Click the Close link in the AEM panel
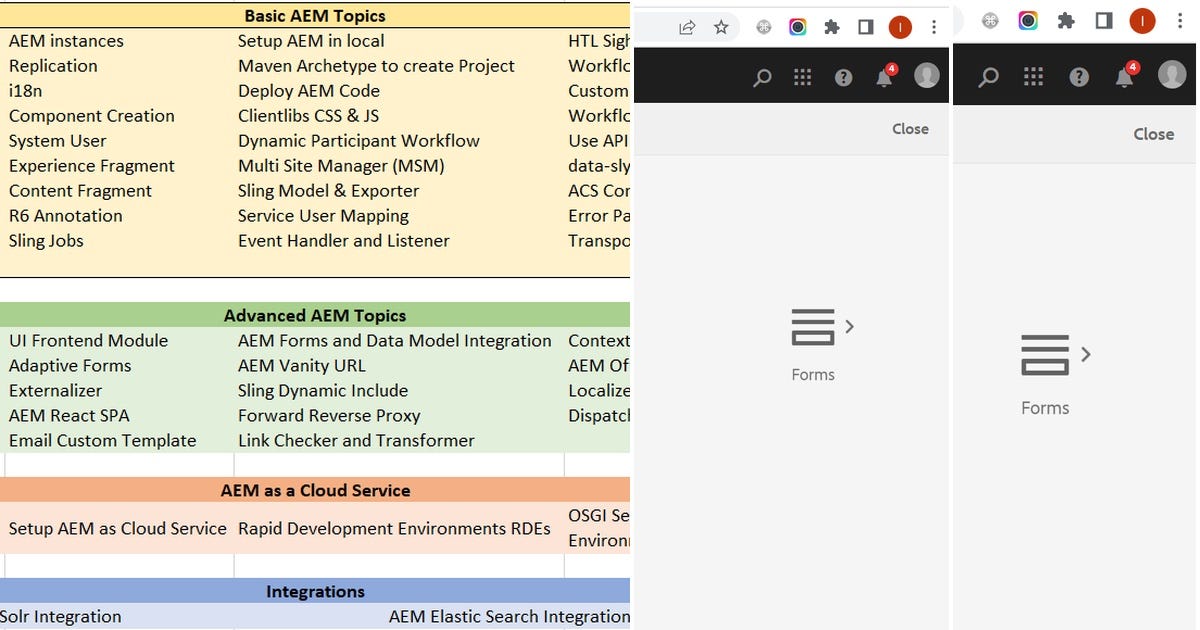The height and width of the screenshot is (630, 1200). (x=910, y=129)
